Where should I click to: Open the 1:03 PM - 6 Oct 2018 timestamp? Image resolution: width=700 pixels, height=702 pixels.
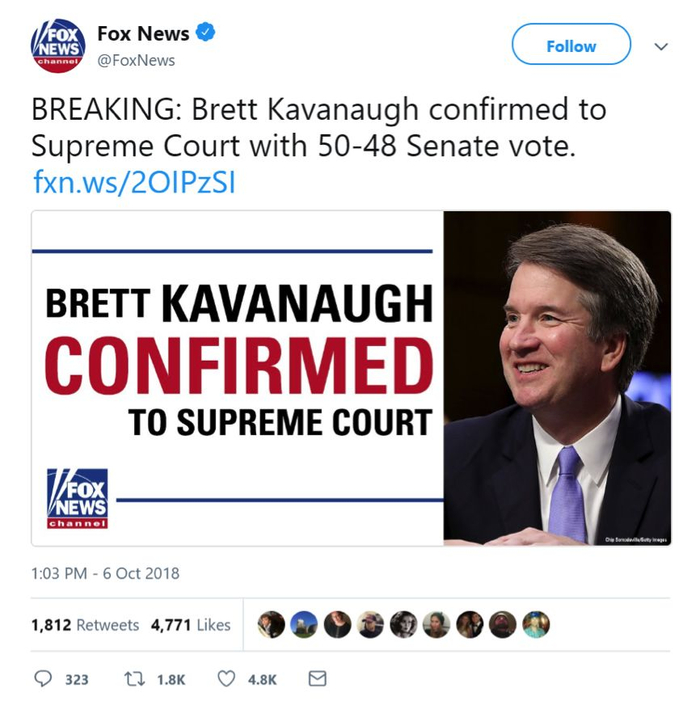tap(105, 574)
